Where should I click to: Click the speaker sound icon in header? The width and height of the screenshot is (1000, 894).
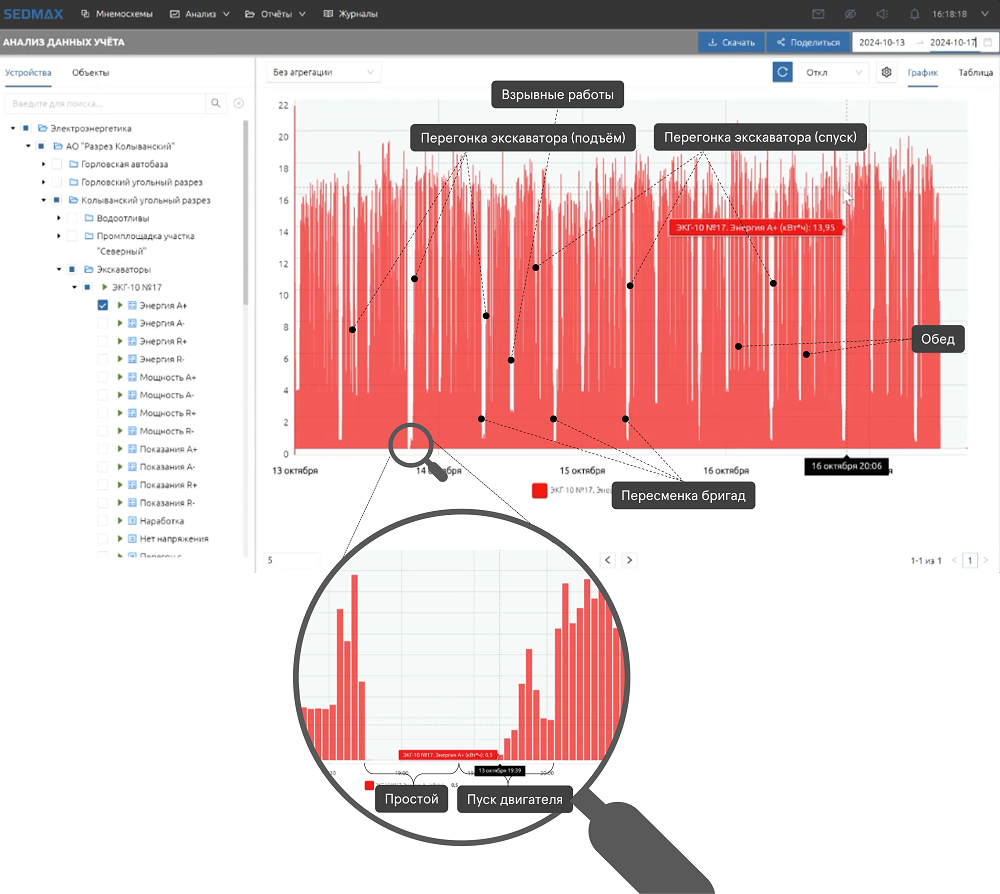[x=882, y=15]
